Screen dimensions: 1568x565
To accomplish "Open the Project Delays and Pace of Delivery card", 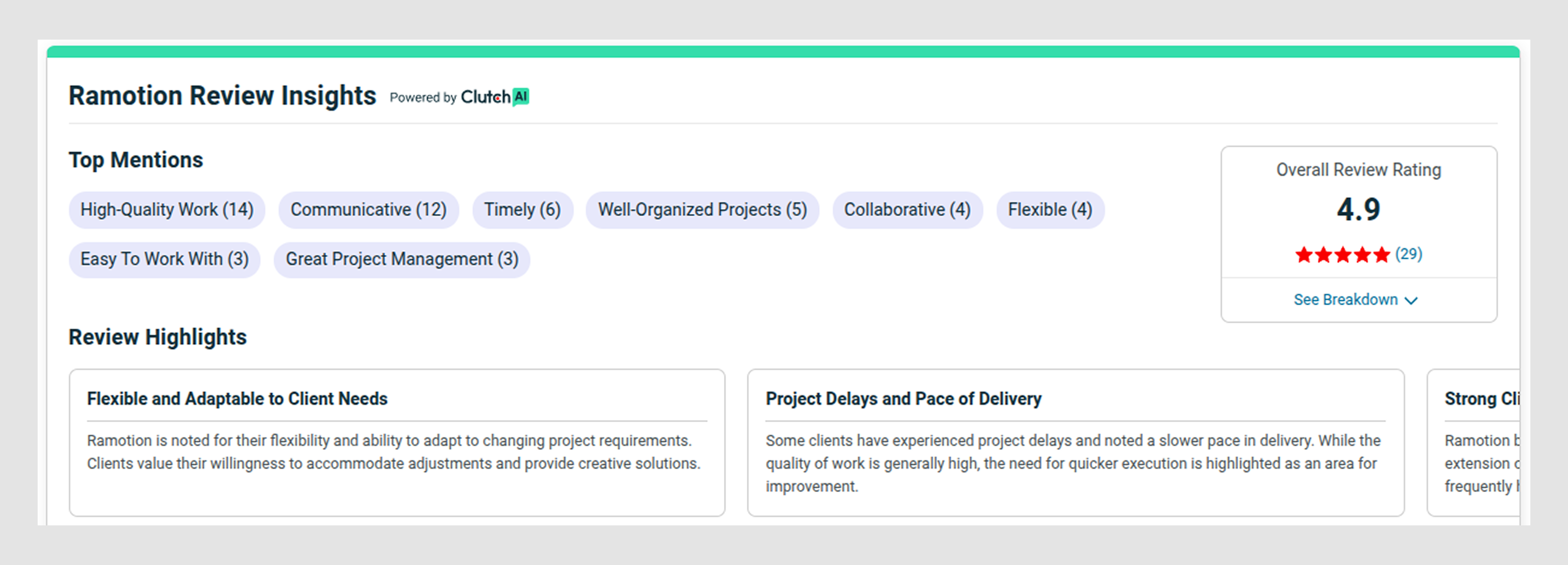I will (1075, 443).
